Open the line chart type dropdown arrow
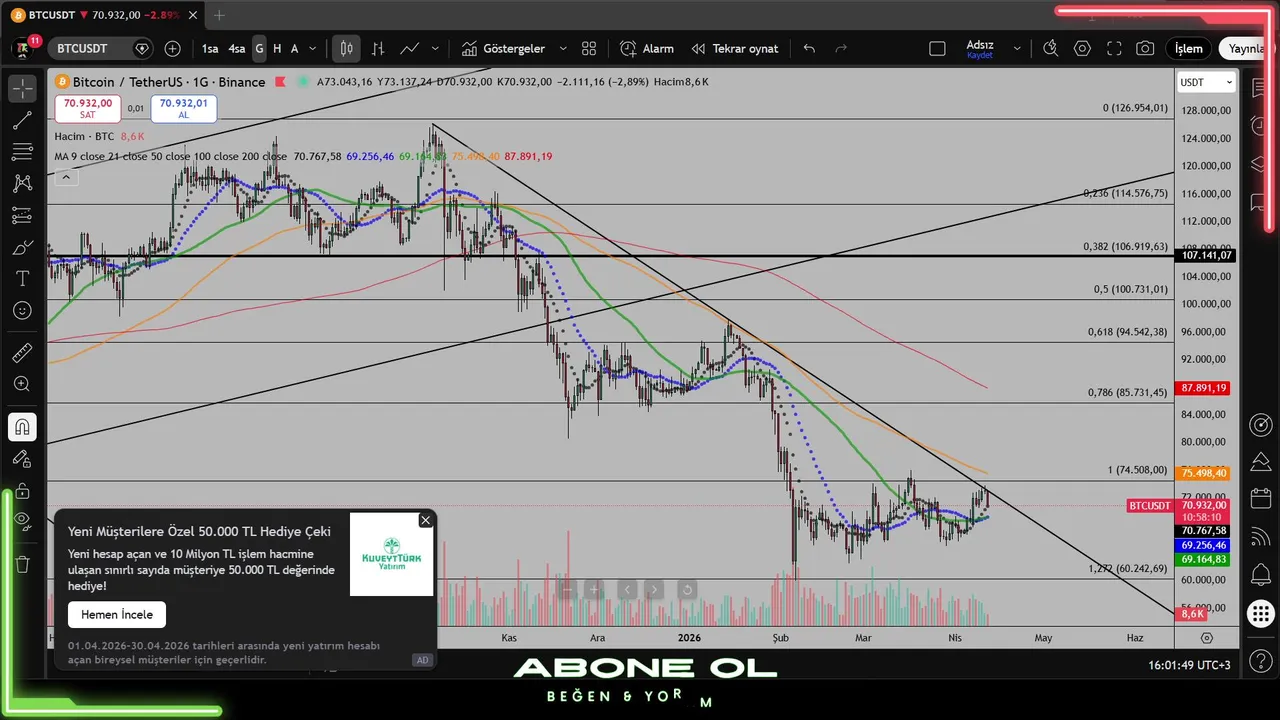The width and height of the screenshot is (1280, 720). 435,48
